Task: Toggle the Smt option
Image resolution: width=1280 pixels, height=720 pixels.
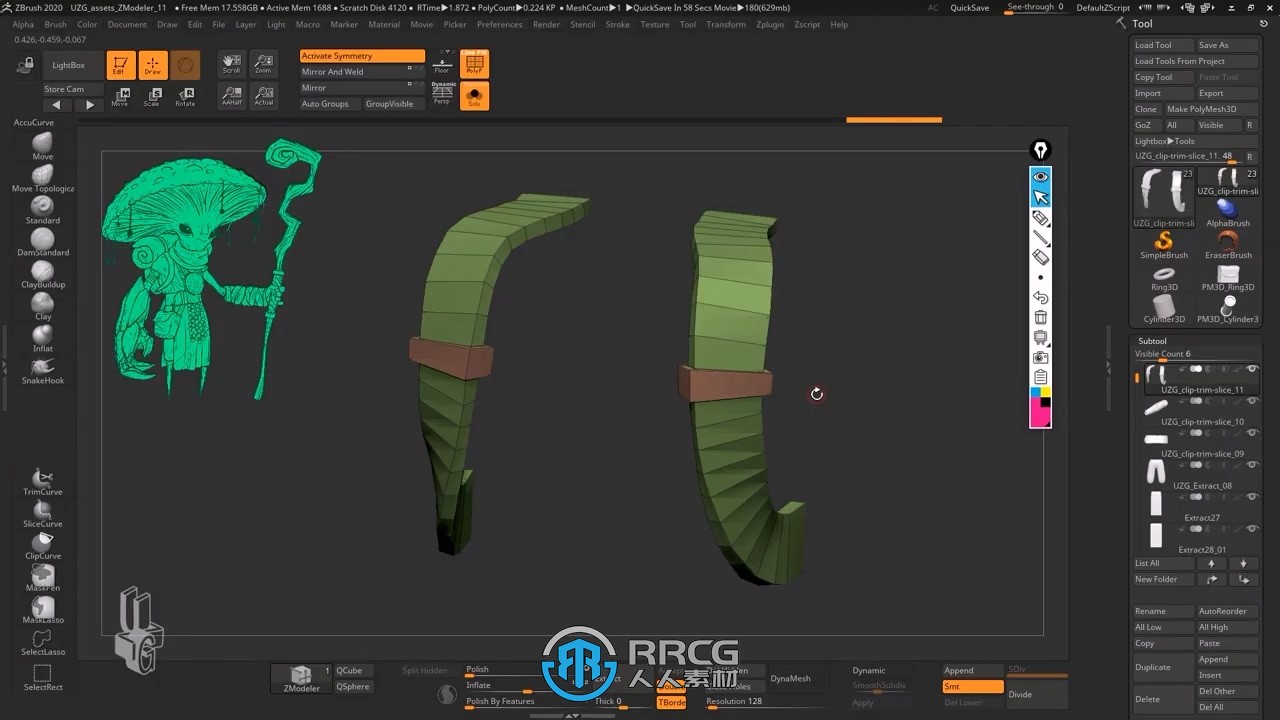Action: [973, 686]
